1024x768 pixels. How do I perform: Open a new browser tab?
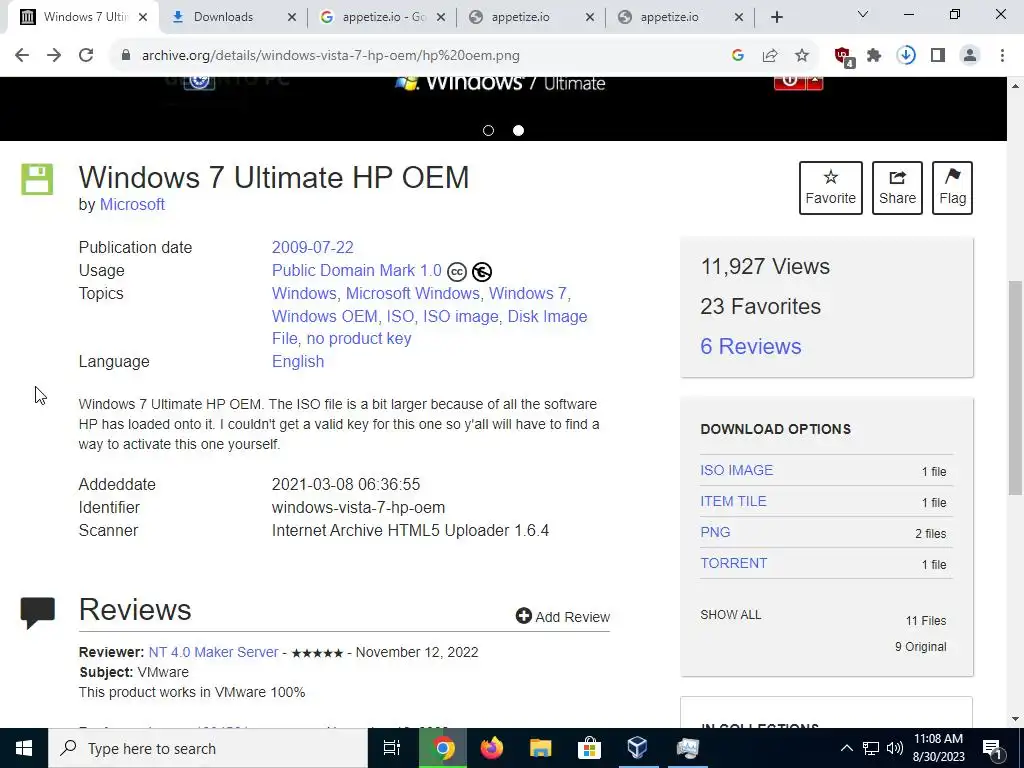tap(776, 17)
